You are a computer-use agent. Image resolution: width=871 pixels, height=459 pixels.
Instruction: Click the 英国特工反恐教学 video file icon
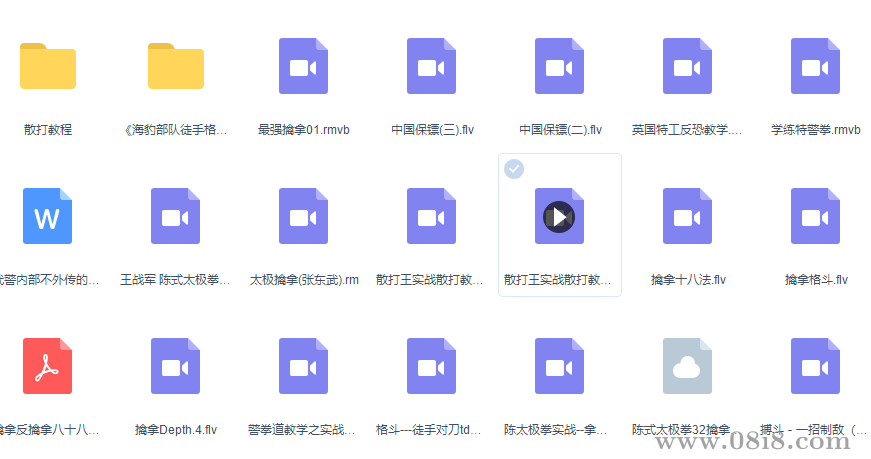tap(687, 66)
